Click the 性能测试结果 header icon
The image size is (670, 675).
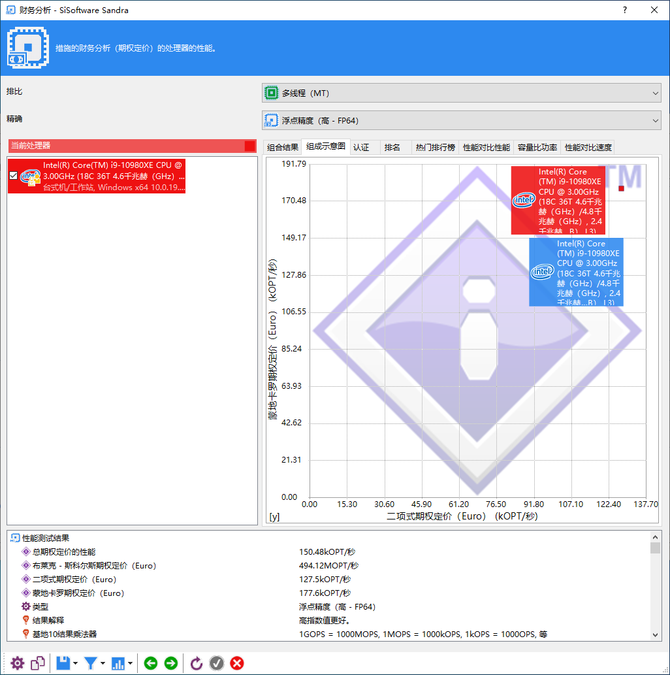[15, 538]
